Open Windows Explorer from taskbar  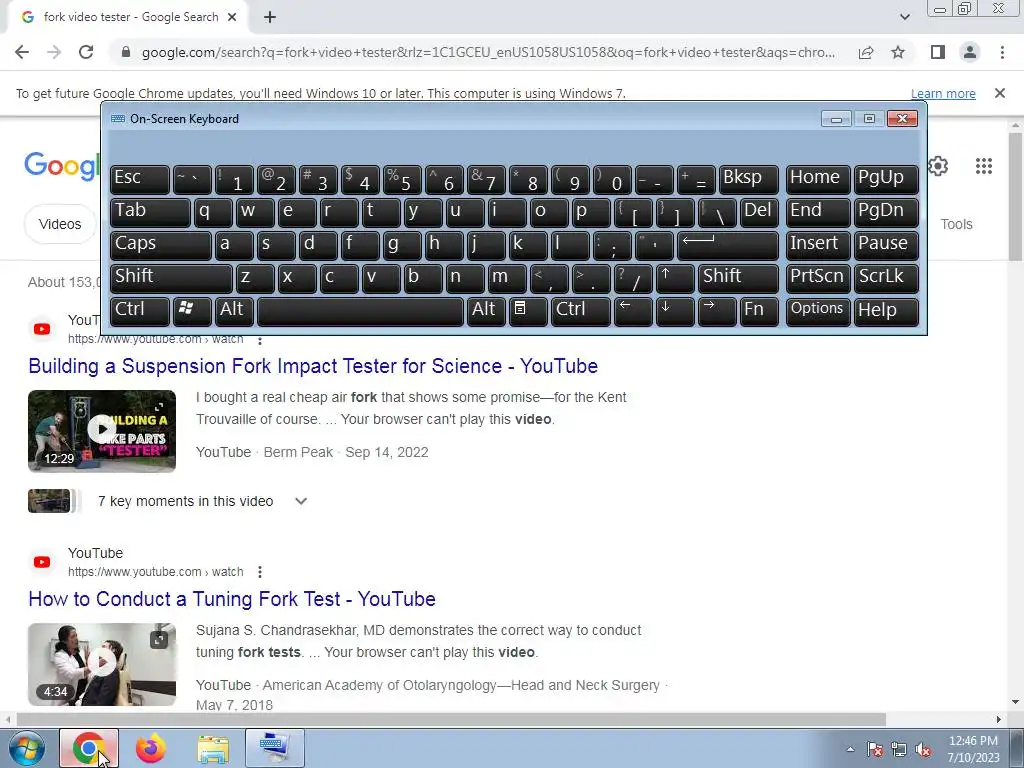point(213,748)
